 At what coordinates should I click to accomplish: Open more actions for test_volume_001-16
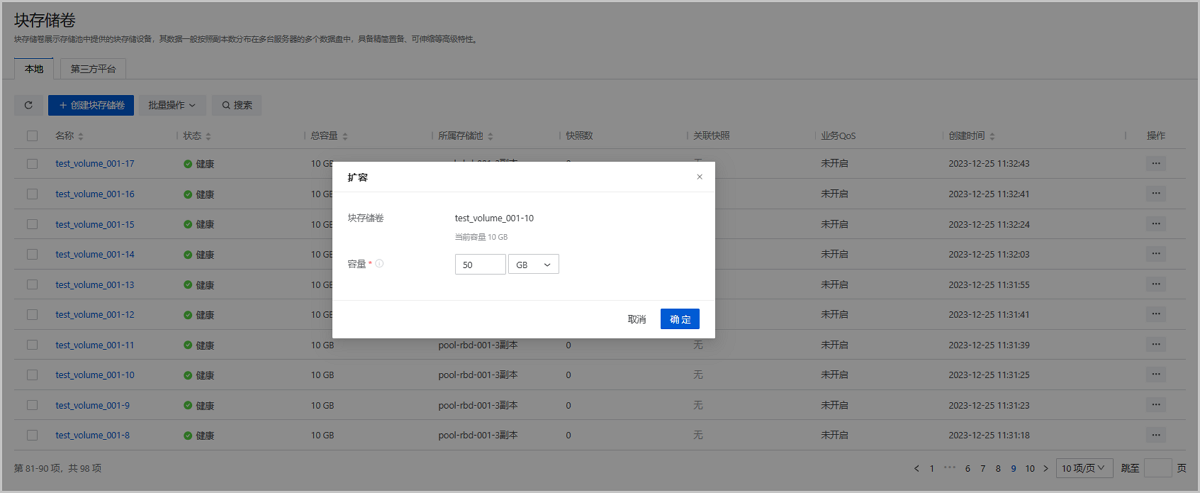pos(1156,194)
